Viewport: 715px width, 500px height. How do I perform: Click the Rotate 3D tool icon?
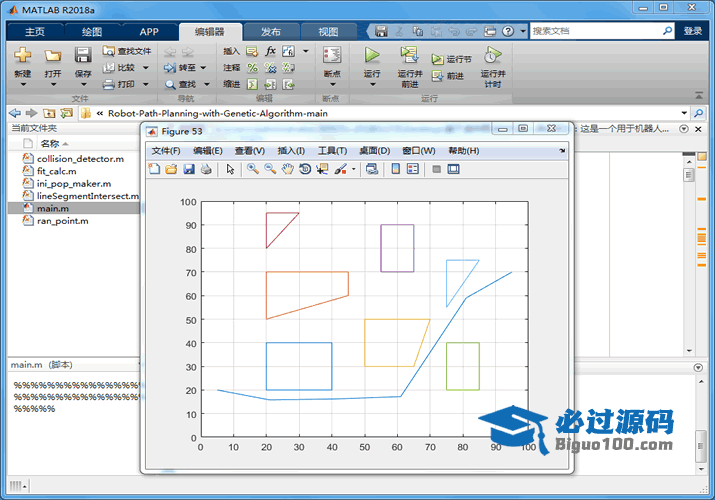click(x=305, y=169)
